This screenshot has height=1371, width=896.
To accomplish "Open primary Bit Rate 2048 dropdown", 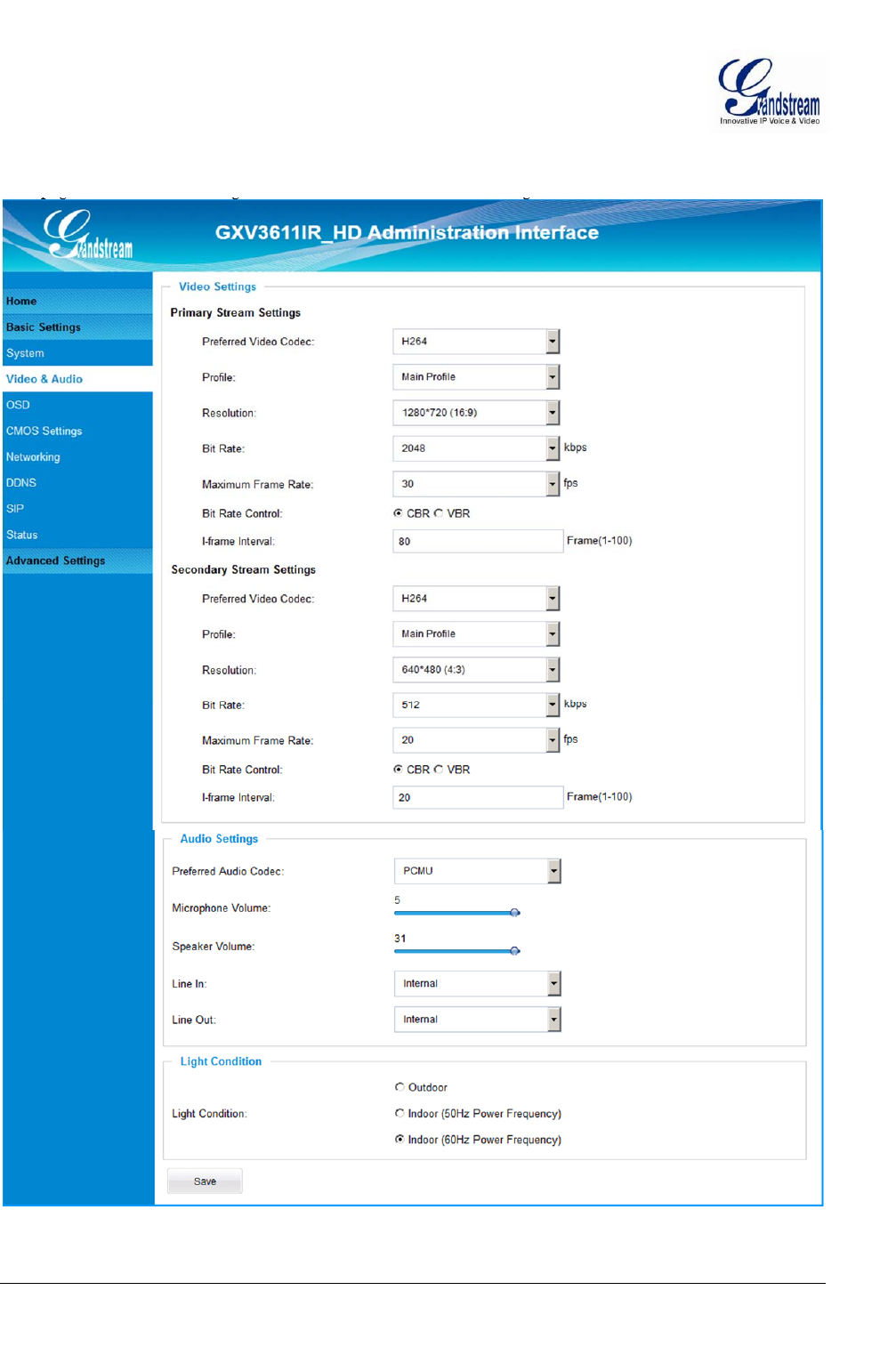I will pos(476,448).
